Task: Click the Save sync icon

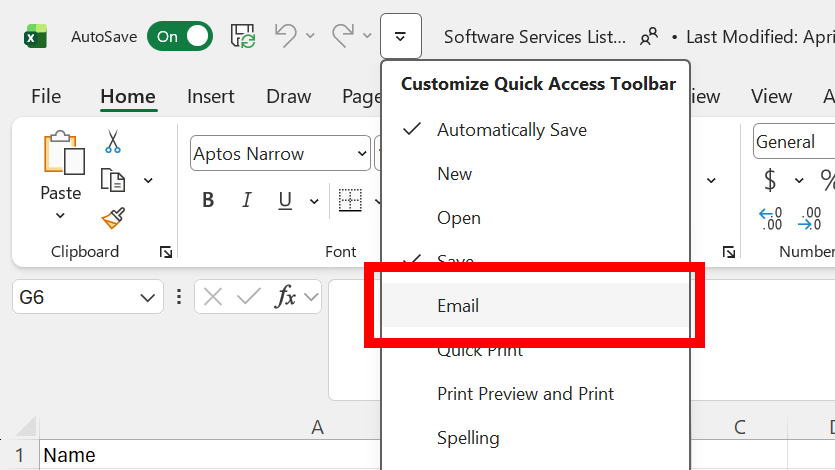Action: pyautogui.click(x=243, y=36)
